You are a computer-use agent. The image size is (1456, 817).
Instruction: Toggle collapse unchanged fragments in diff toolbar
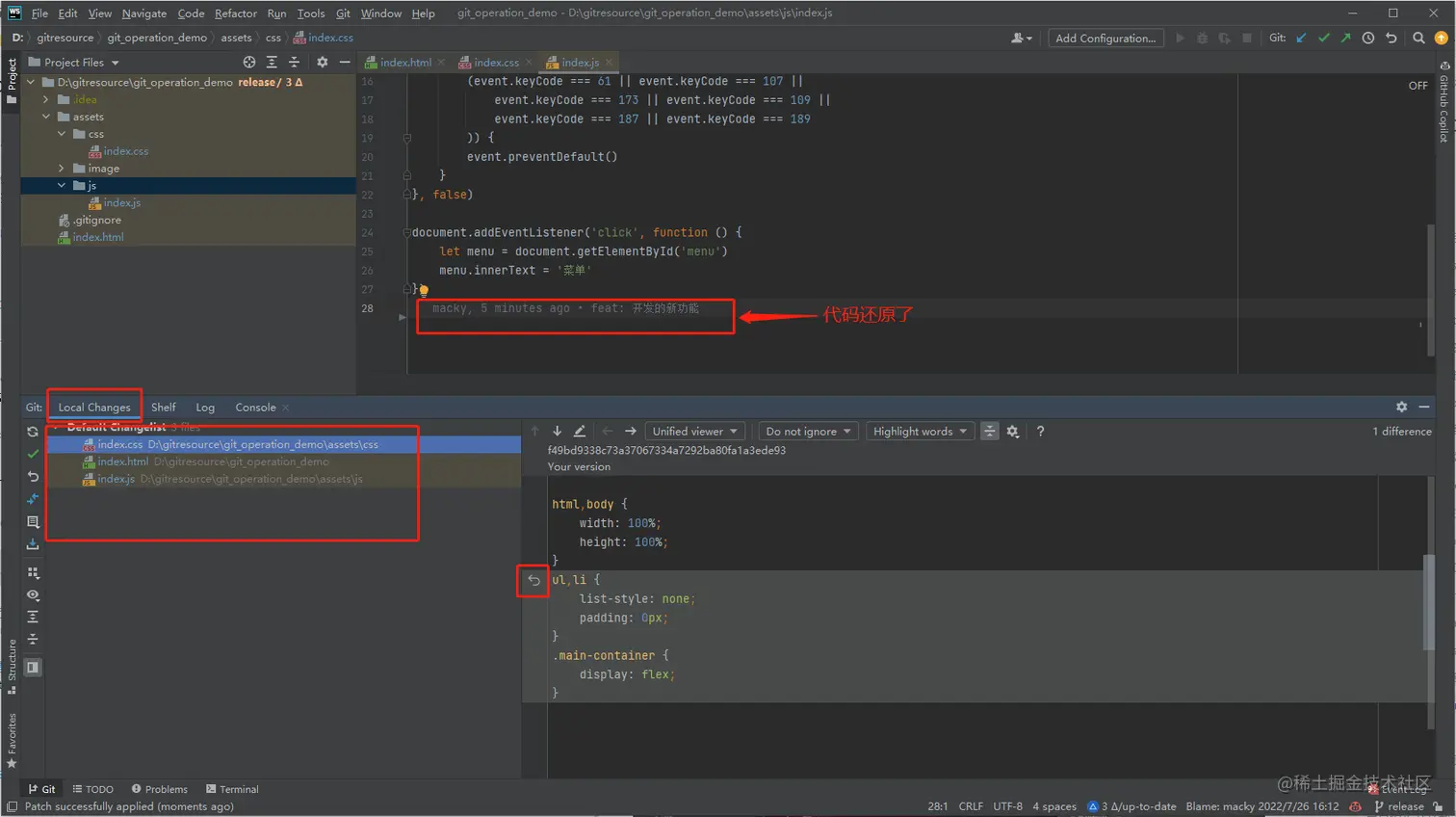[990, 432]
